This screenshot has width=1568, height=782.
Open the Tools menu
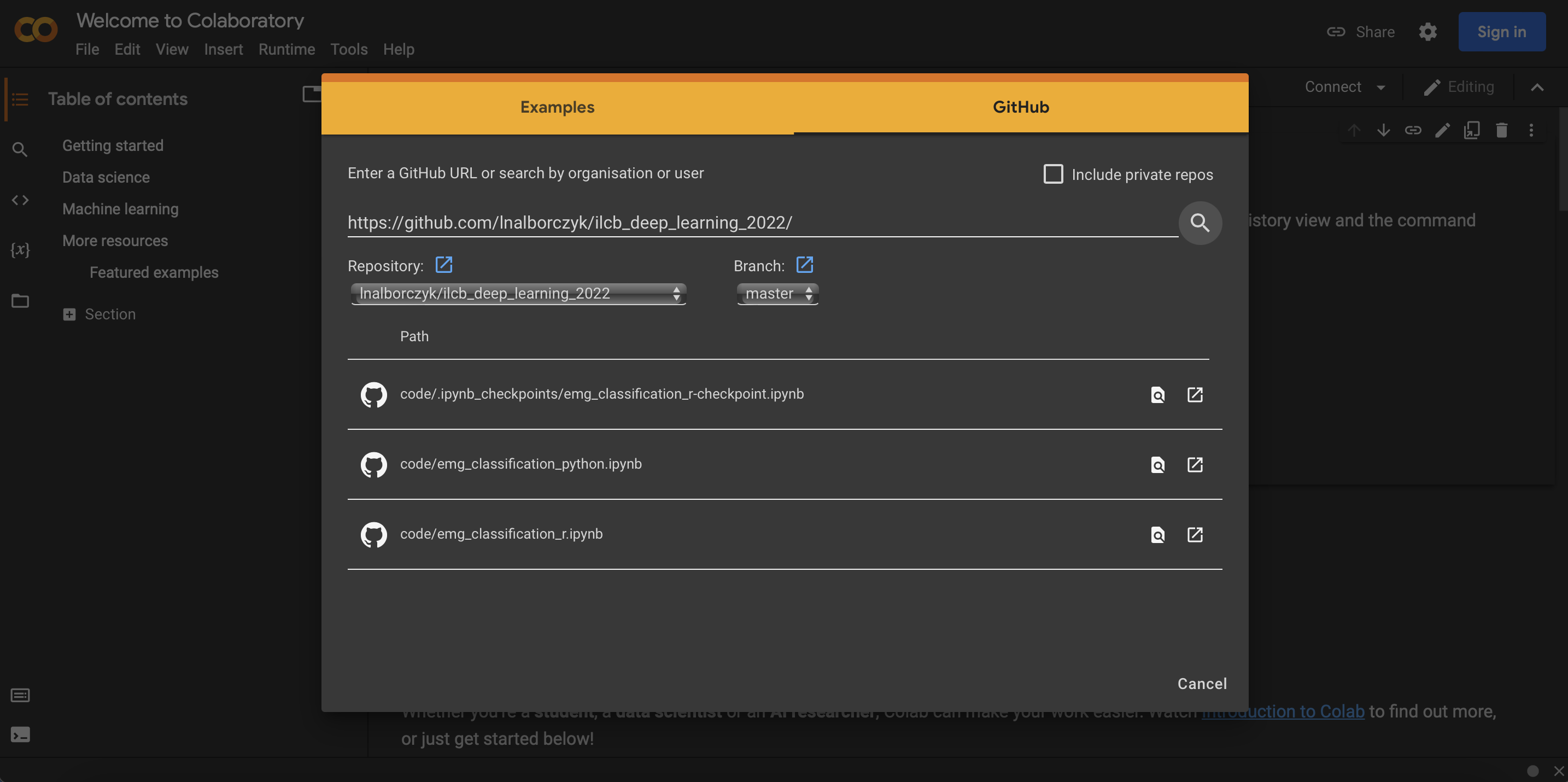click(x=349, y=49)
